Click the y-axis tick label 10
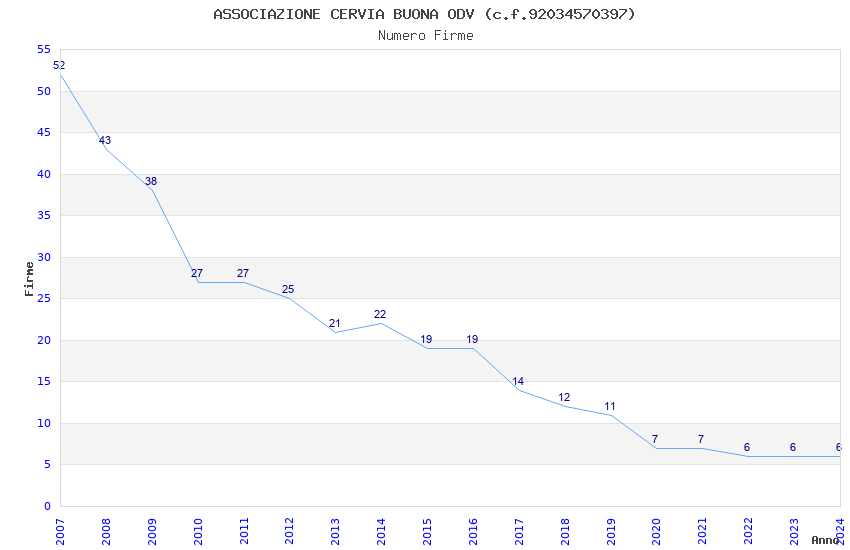Screen dimensions: 850x550 pyautogui.click(x=44, y=423)
